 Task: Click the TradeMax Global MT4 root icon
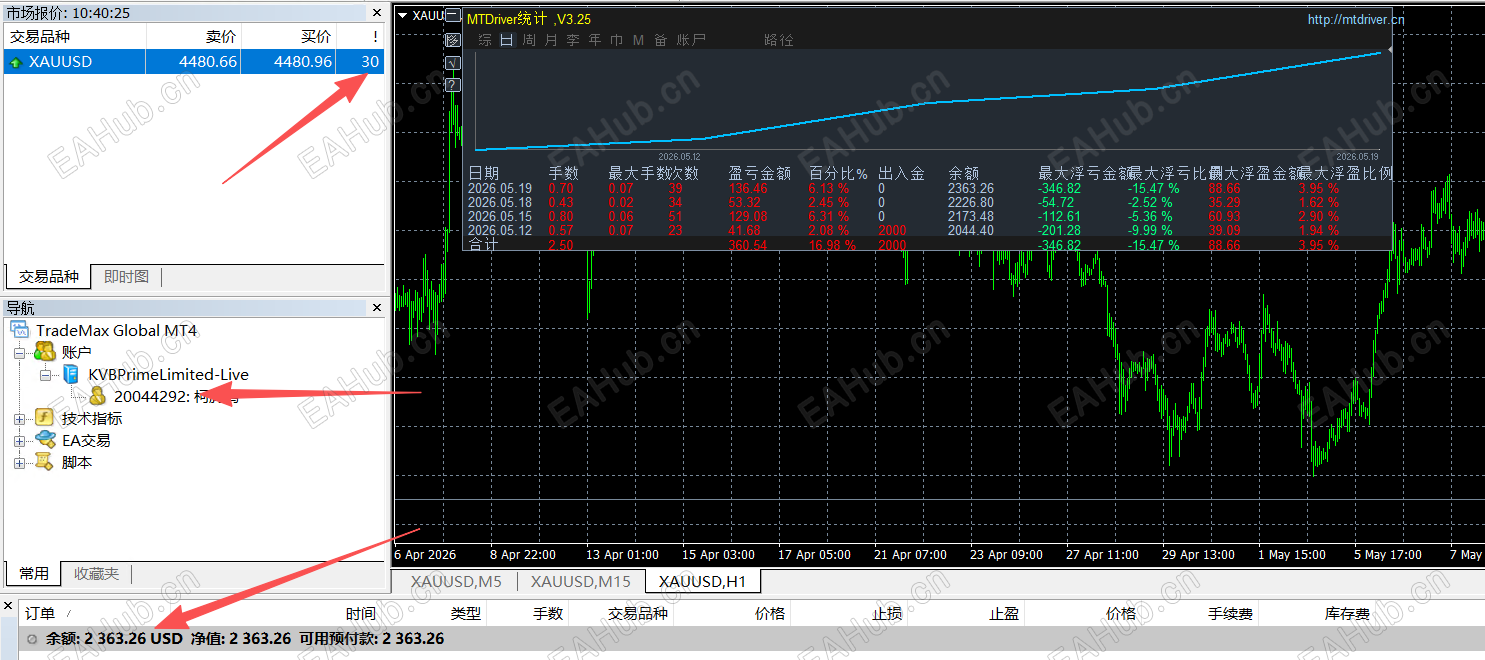[x=20, y=330]
